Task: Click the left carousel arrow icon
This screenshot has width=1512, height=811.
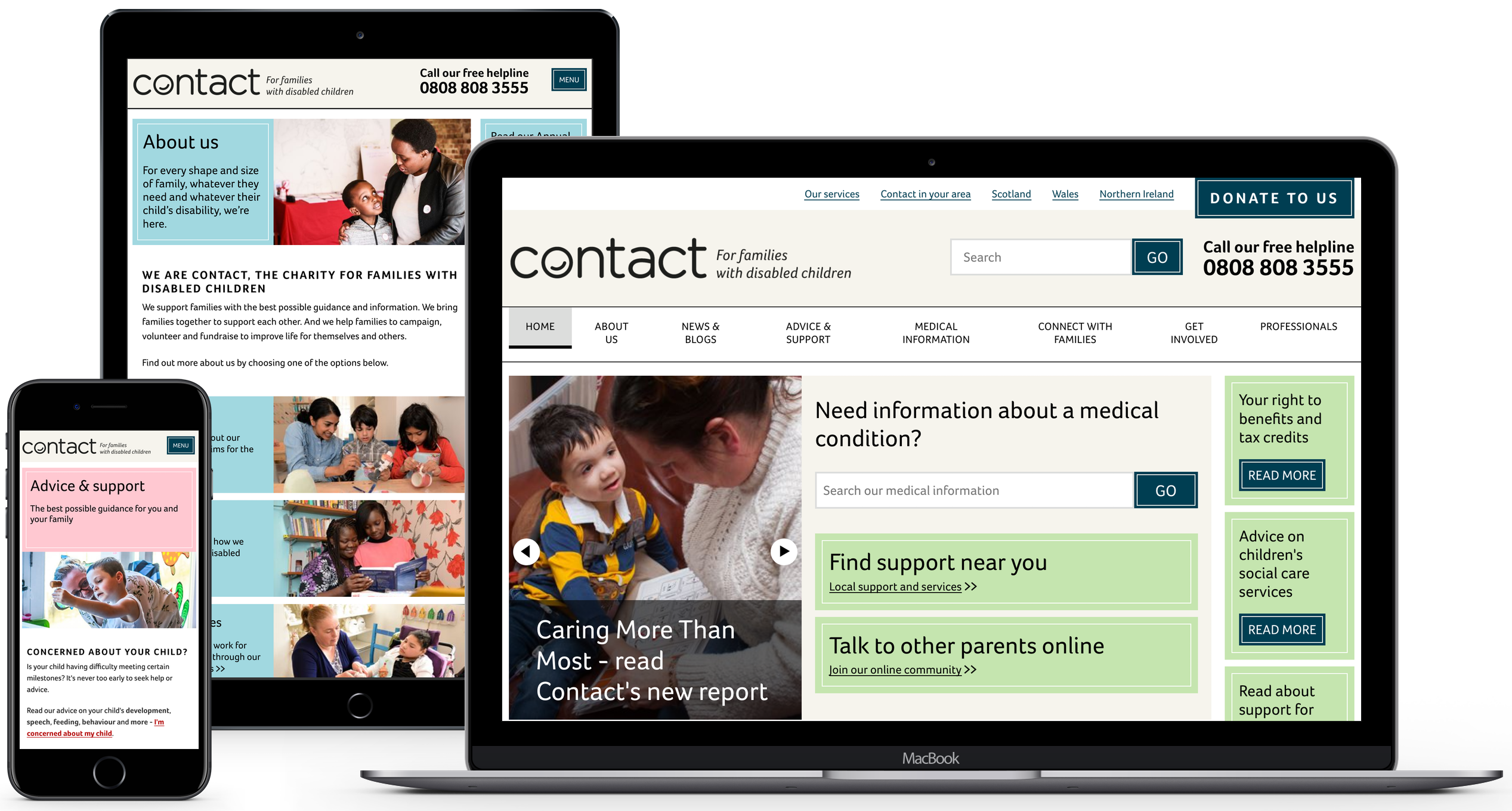Action: tap(527, 549)
